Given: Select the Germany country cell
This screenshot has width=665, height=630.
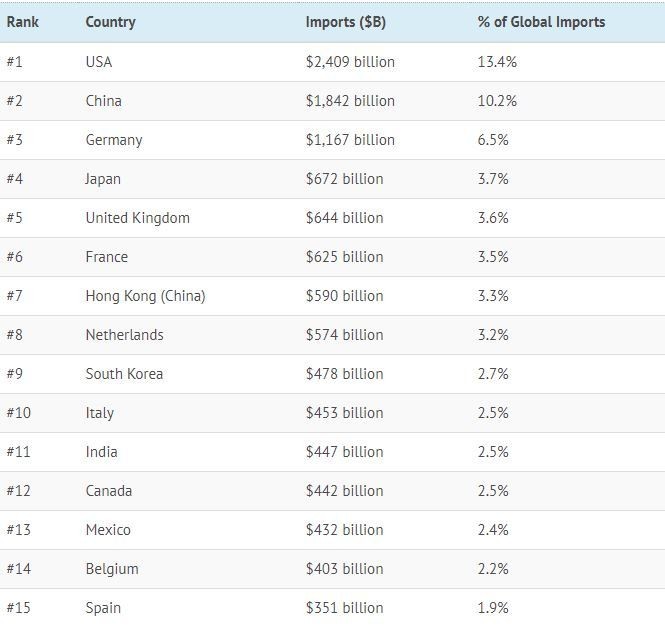Looking at the screenshot, I should coord(114,140).
